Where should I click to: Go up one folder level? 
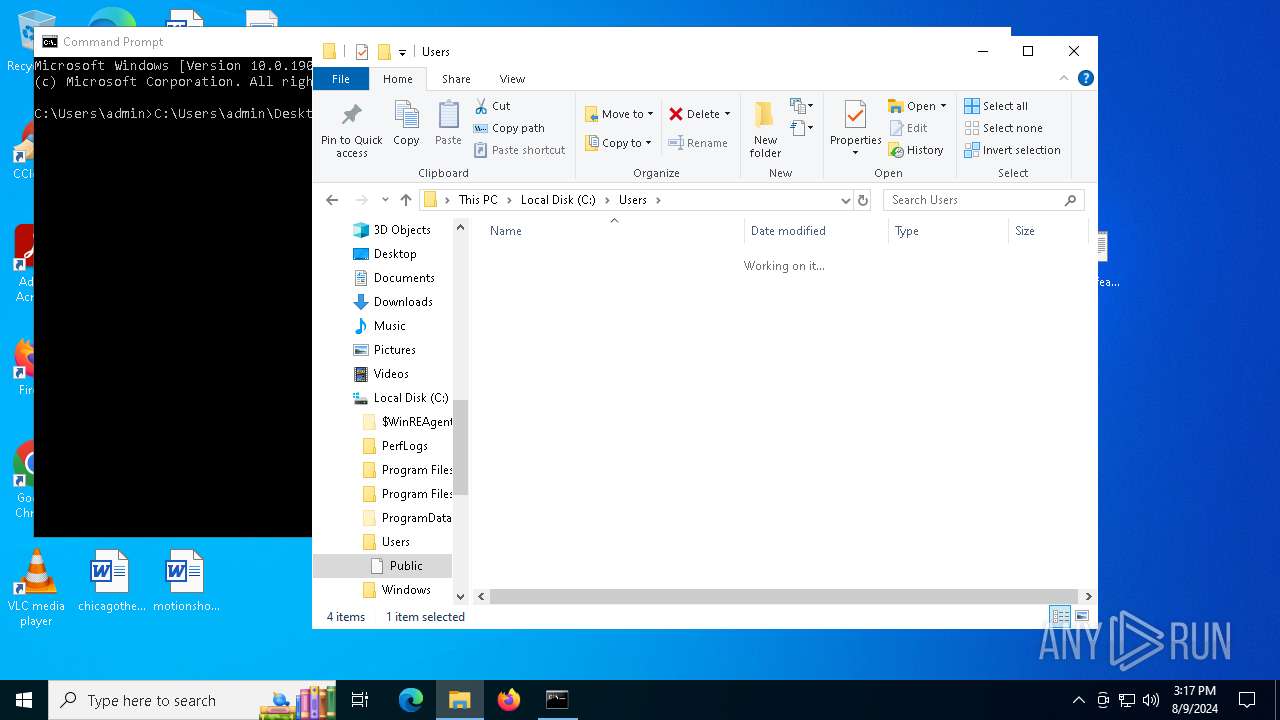tap(406, 200)
